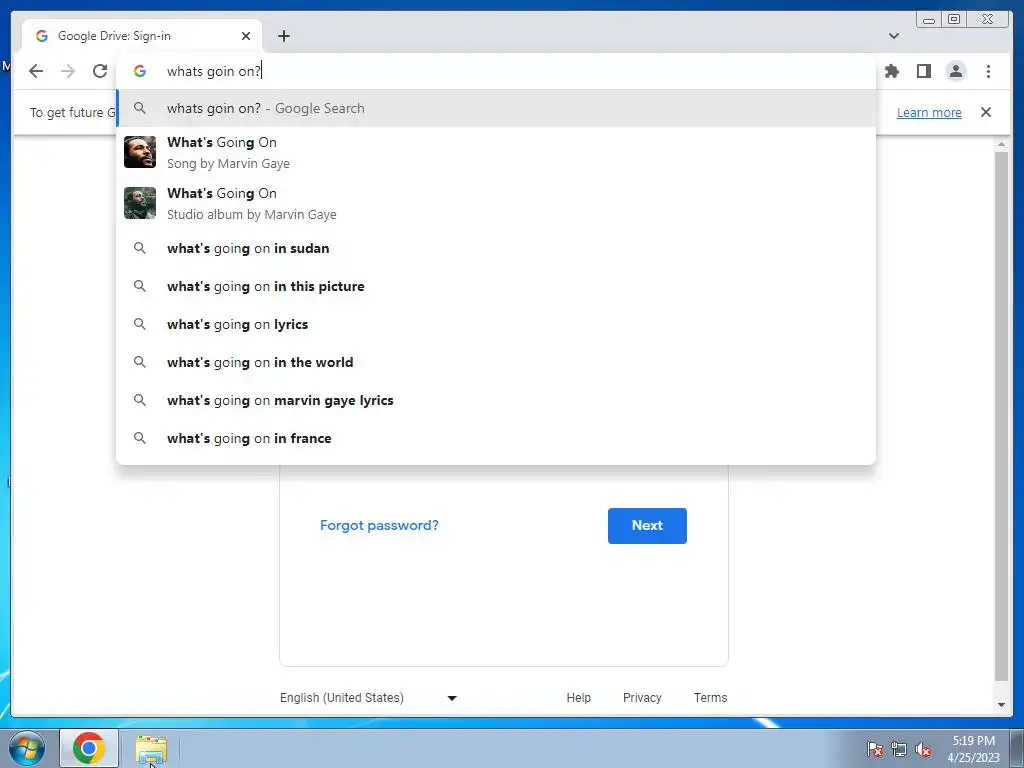Click the muted volume tray icon
The height and width of the screenshot is (768, 1024).
[x=923, y=749]
